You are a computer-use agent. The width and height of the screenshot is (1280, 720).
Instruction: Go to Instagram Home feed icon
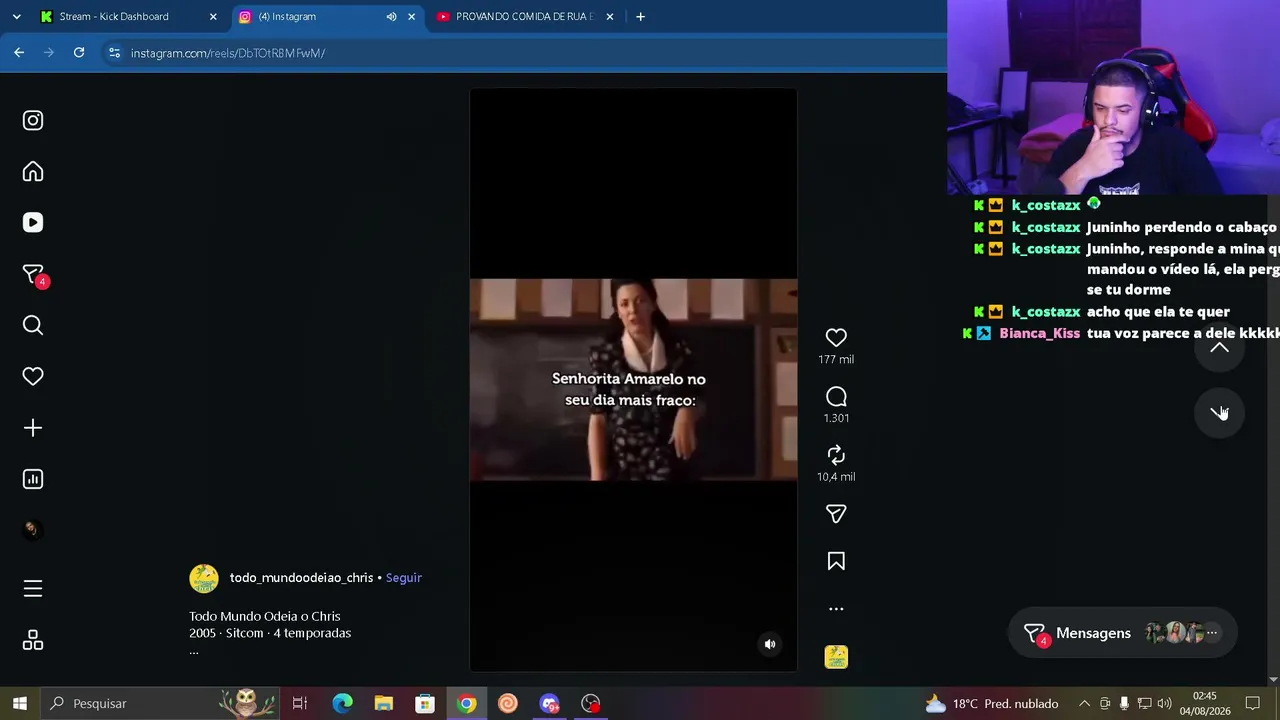click(33, 172)
